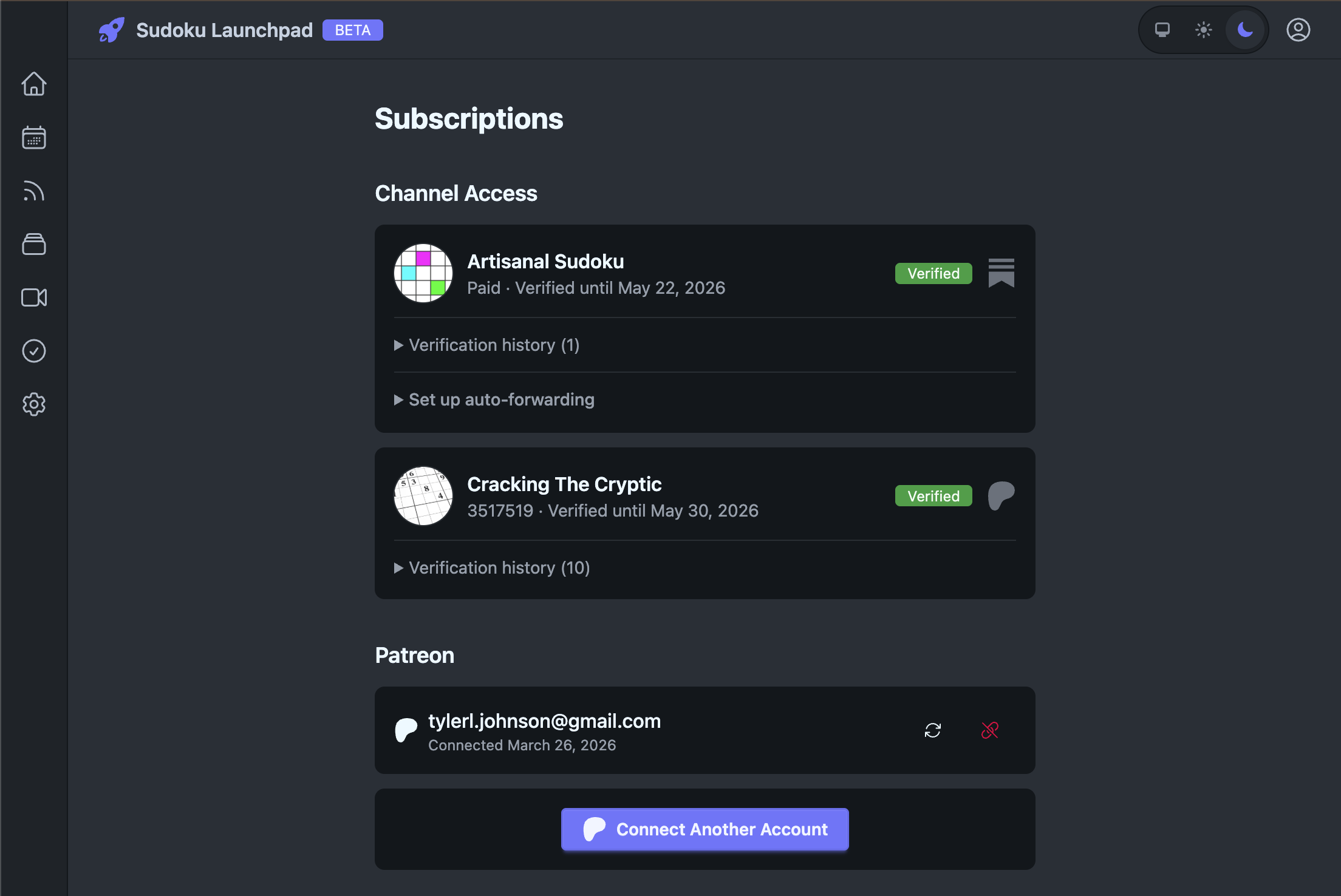This screenshot has height=896, width=1341.
Task: Disconnect the tylerl.johnson@gmail.com Patreon account
Action: (990, 730)
